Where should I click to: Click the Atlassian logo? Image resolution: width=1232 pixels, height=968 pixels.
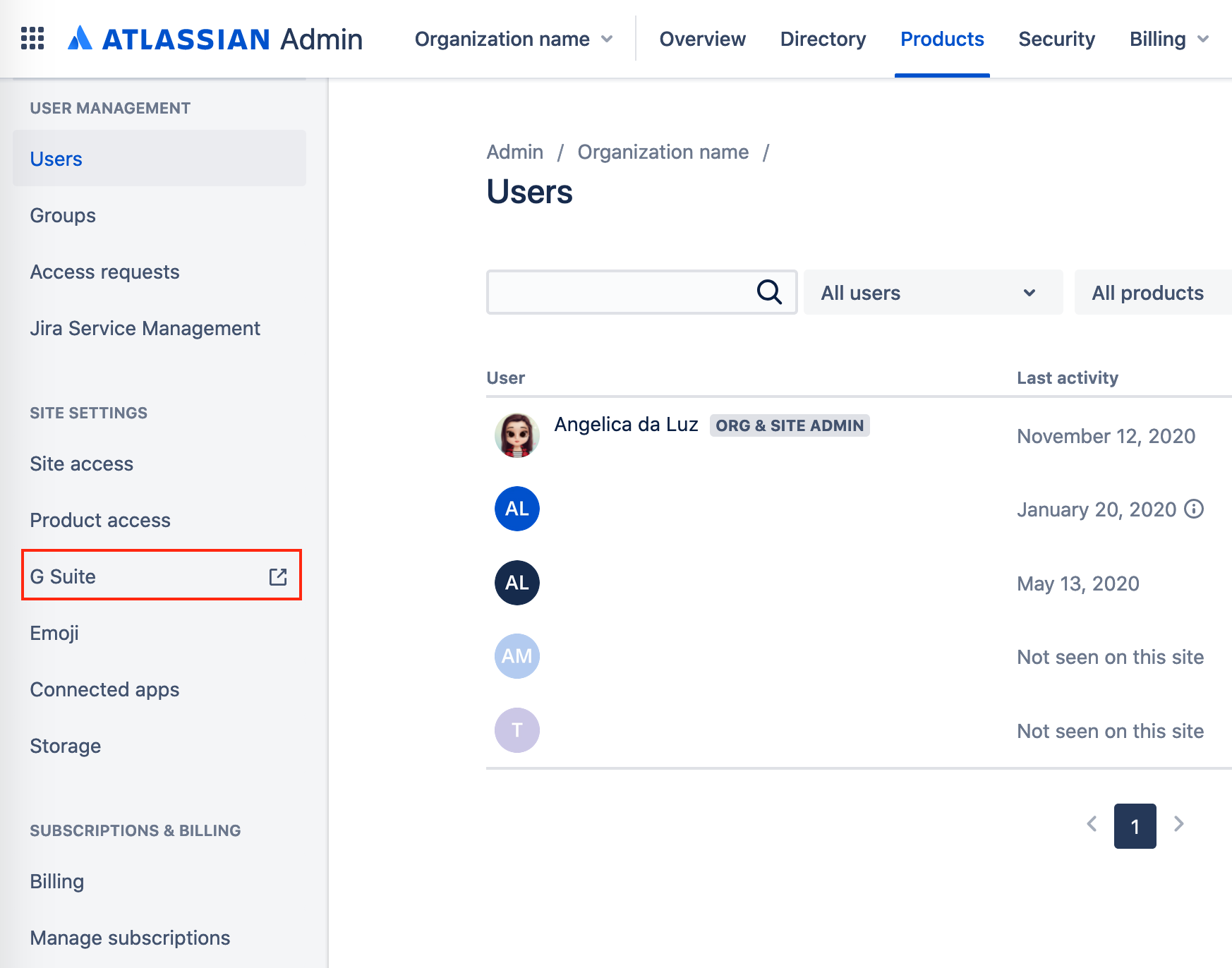coord(80,39)
